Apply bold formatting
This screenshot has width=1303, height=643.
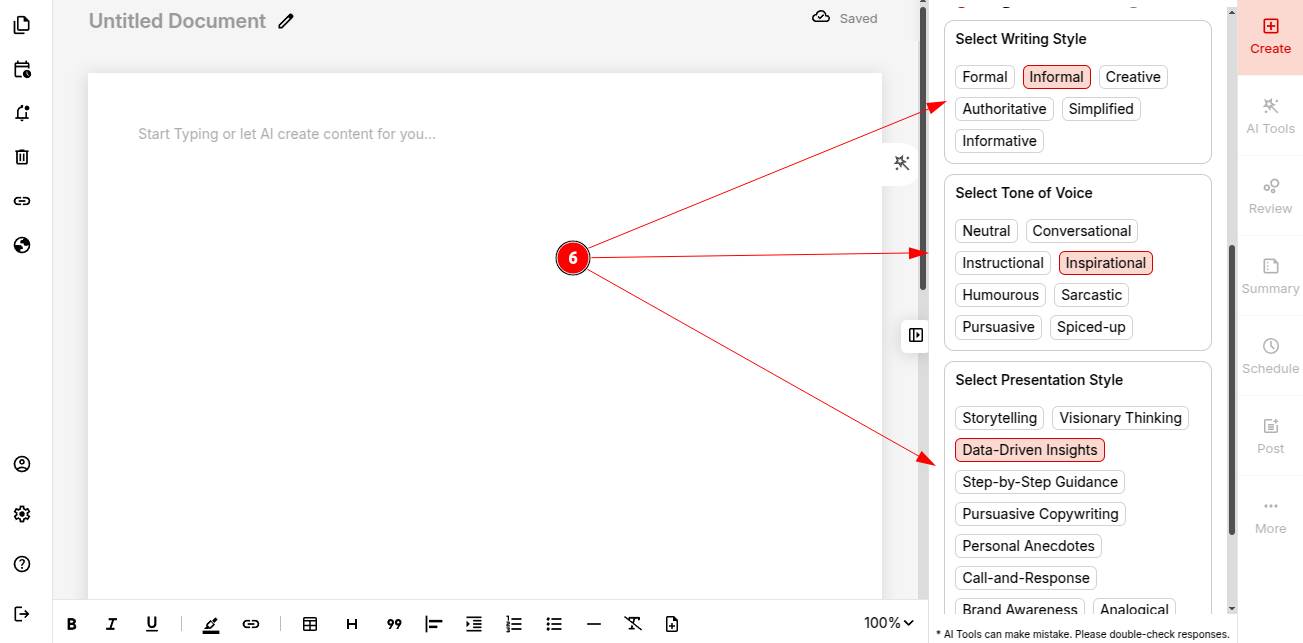72,624
